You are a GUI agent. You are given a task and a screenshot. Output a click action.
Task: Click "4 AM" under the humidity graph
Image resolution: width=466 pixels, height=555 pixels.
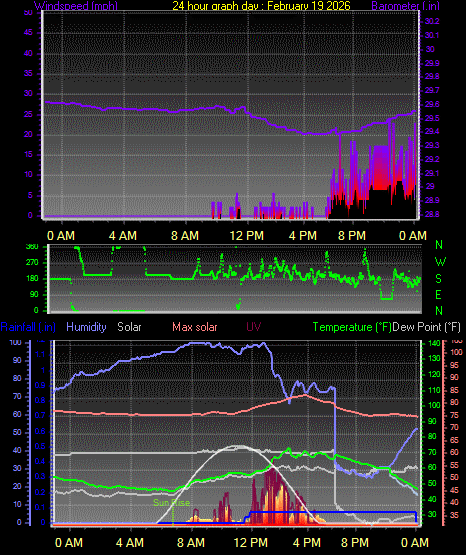coord(130,543)
